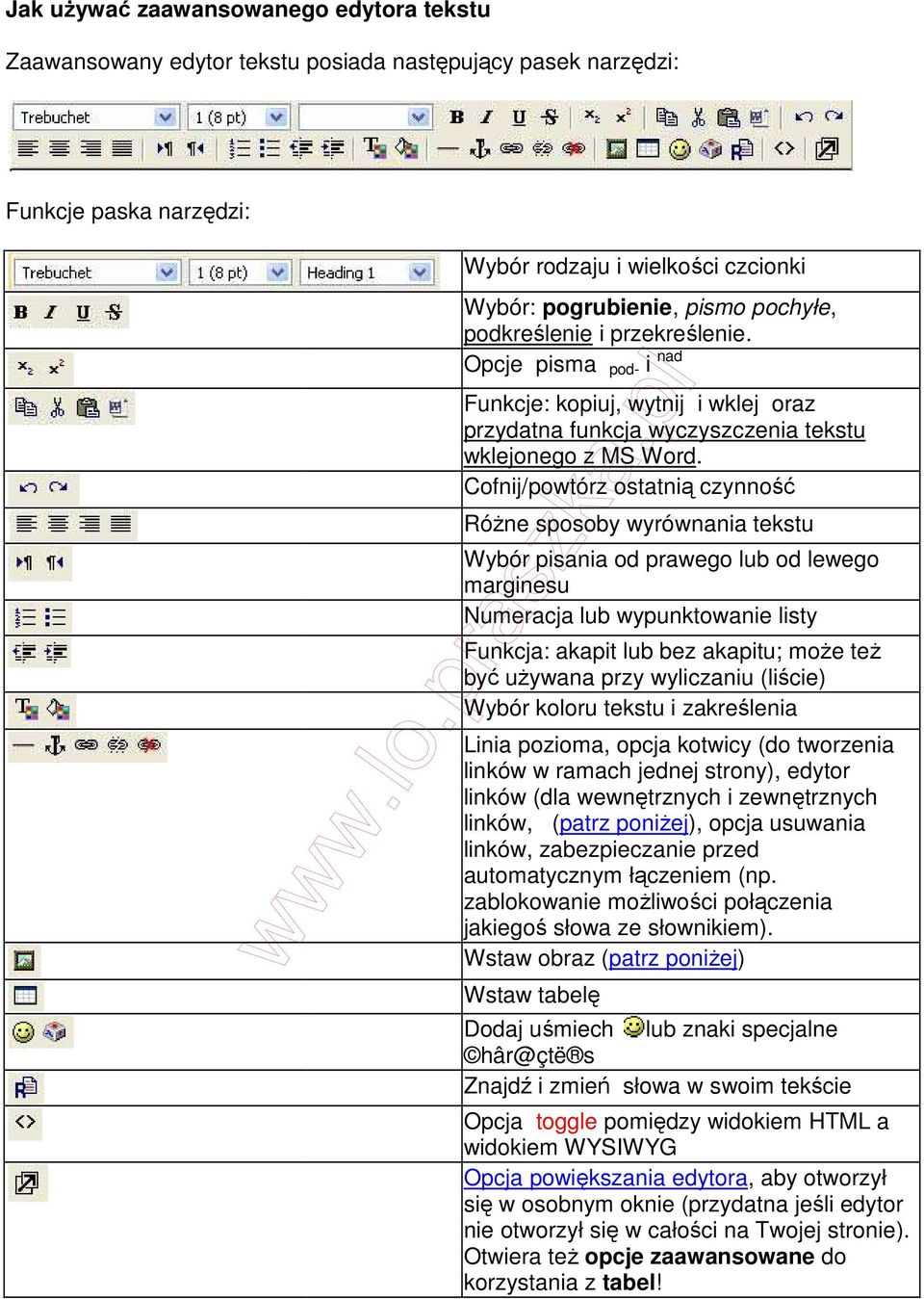Click the find-replace icon beside 'Znajdź i zmień'
The height and width of the screenshot is (1299, 924).
click(x=25, y=1087)
